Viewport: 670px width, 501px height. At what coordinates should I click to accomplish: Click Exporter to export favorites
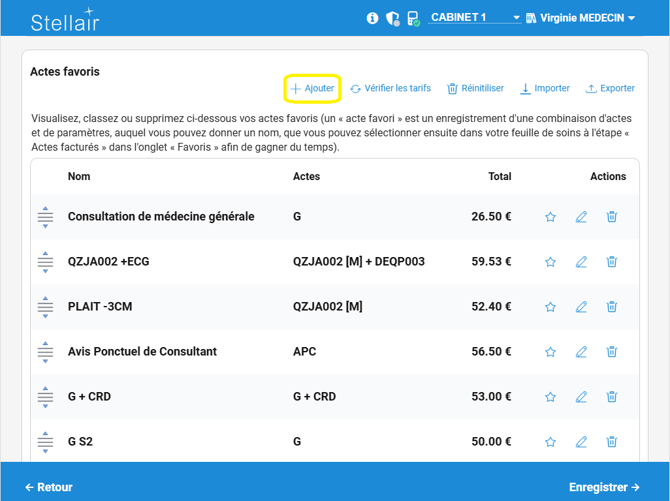coord(610,88)
